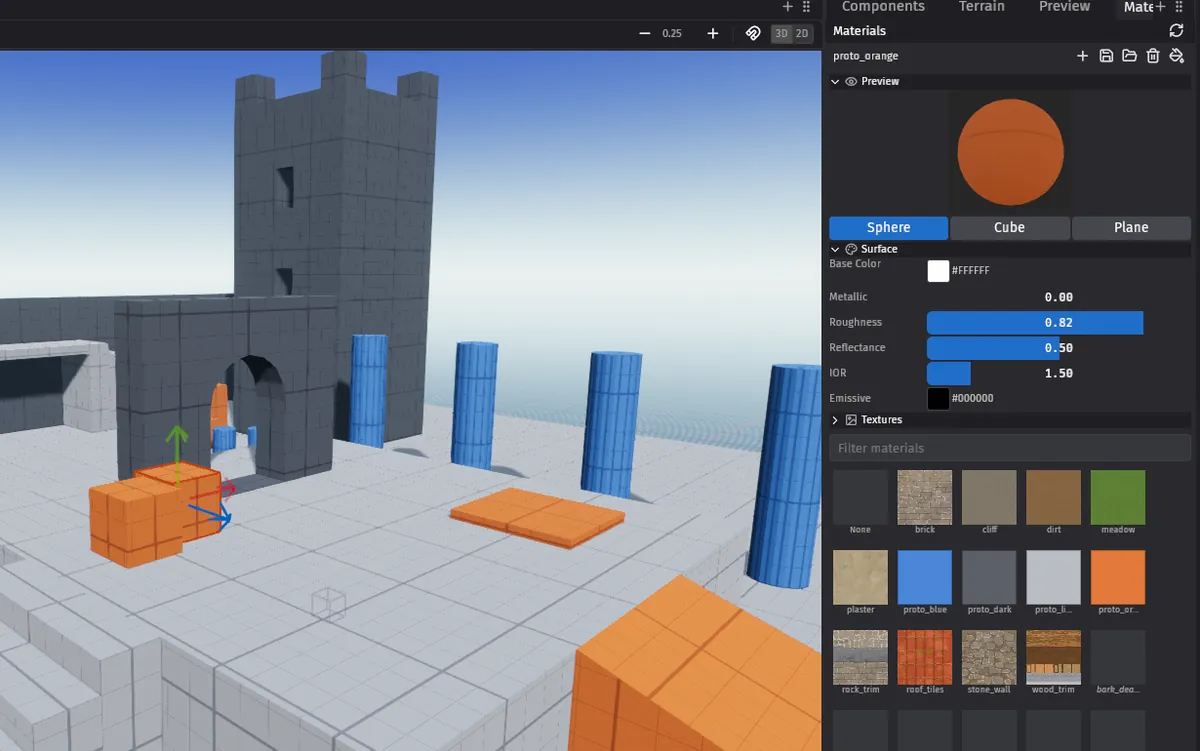1200x751 pixels.
Task: Click the right panel drag-handle dots
Action: pyautogui.click(x=1178, y=6)
